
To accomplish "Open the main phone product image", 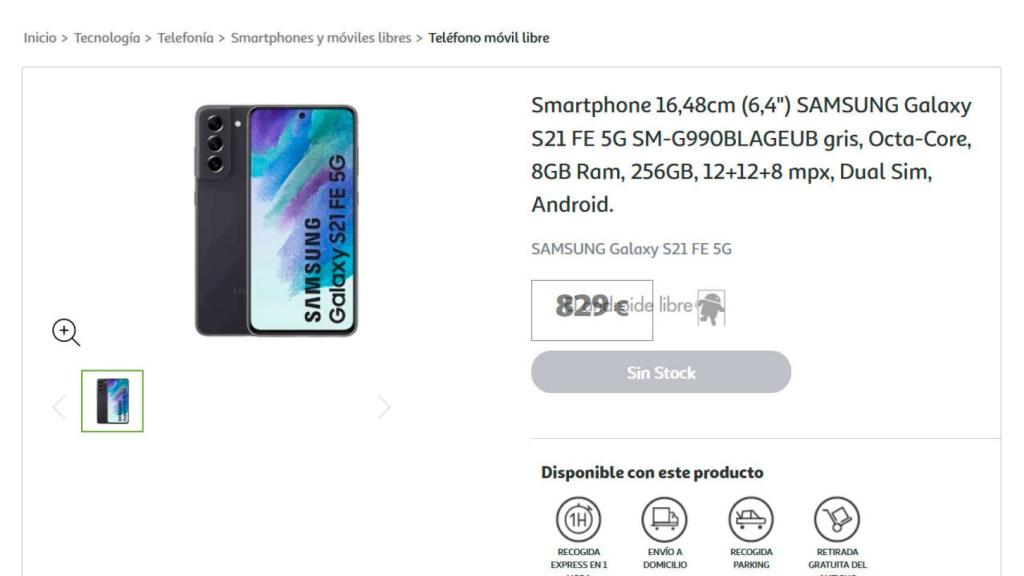I will click(x=276, y=220).
